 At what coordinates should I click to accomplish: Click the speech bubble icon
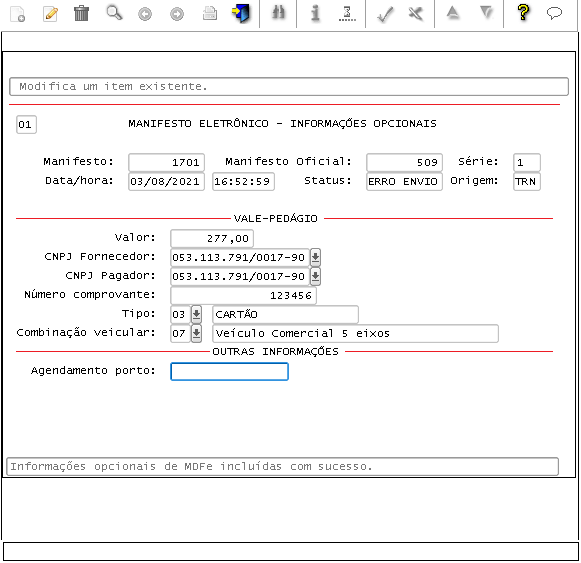coord(554,13)
